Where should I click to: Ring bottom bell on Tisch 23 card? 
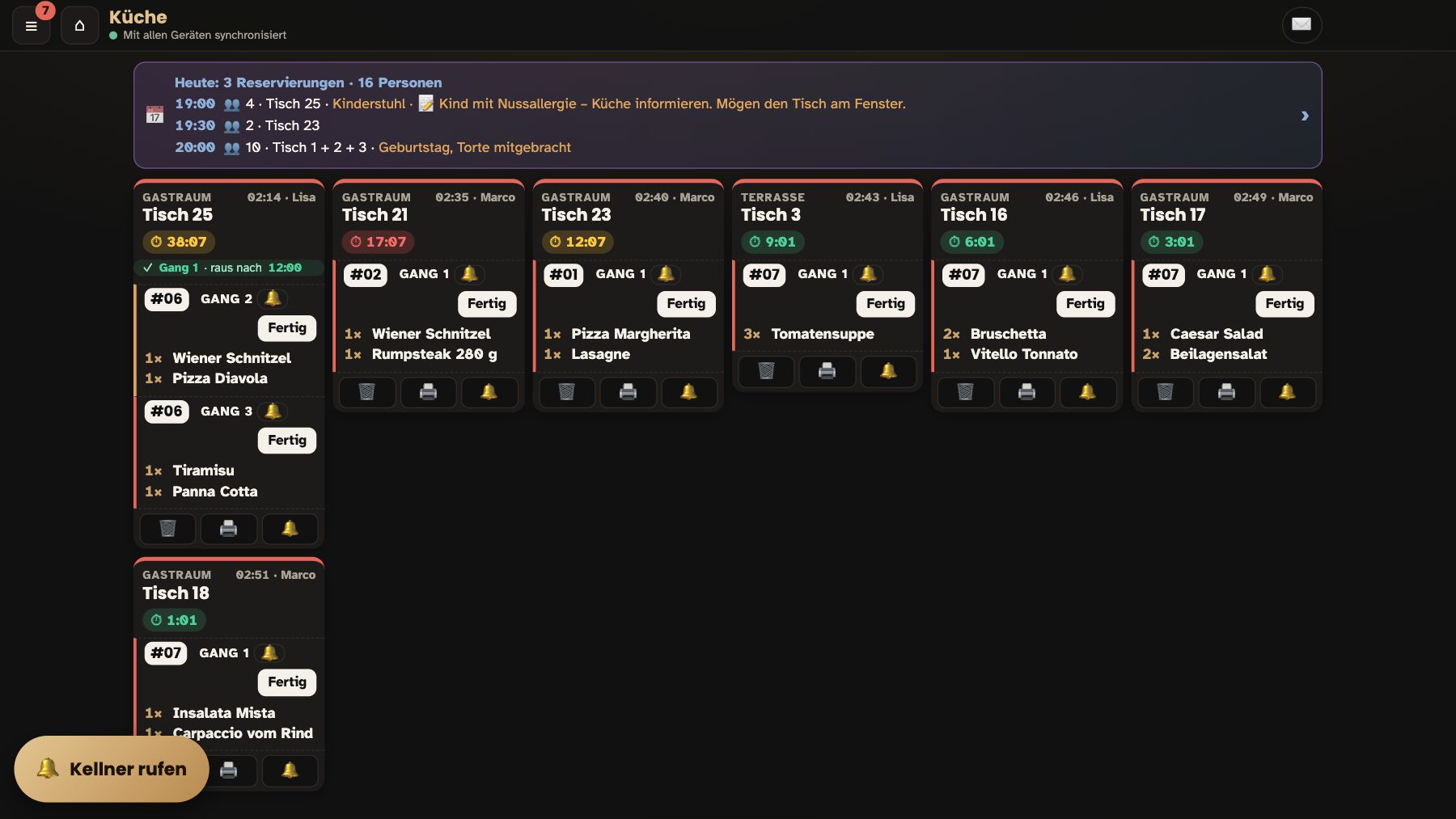(688, 392)
